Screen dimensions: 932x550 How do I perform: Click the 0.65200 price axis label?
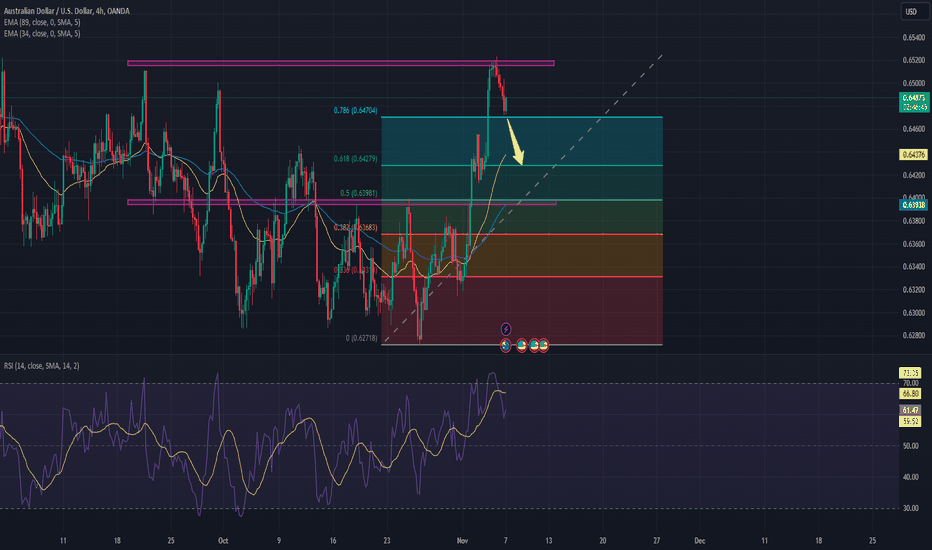pos(914,60)
